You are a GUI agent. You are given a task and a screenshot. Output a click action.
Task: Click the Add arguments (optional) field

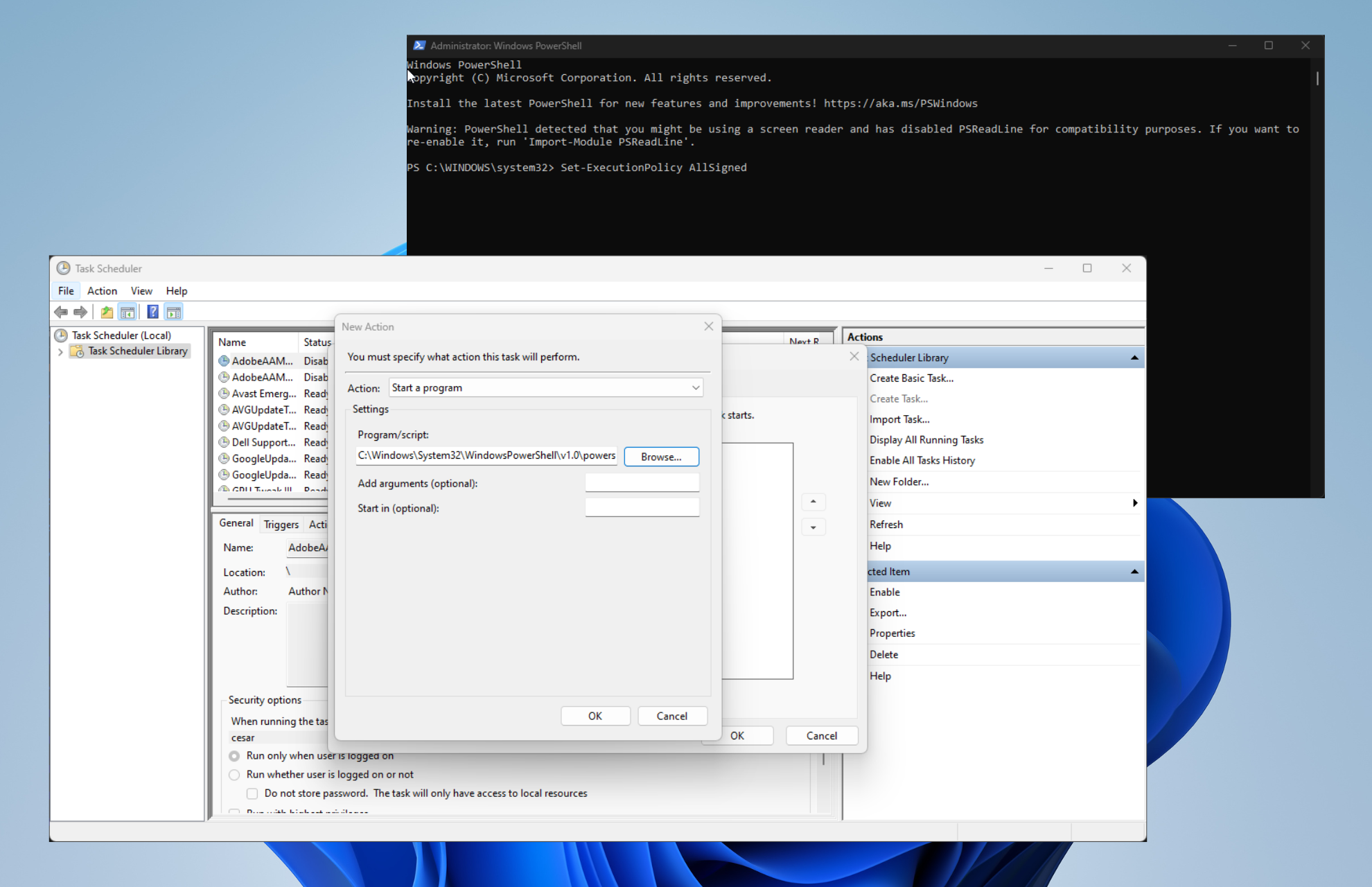pyautogui.click(x=642, y=483)
